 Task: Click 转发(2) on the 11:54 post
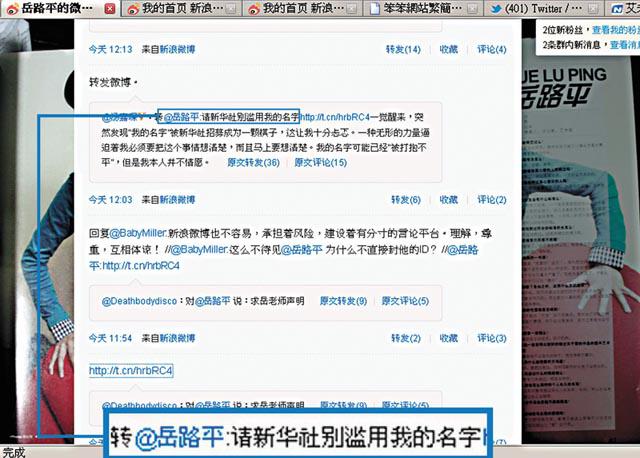tap(406, 338)
